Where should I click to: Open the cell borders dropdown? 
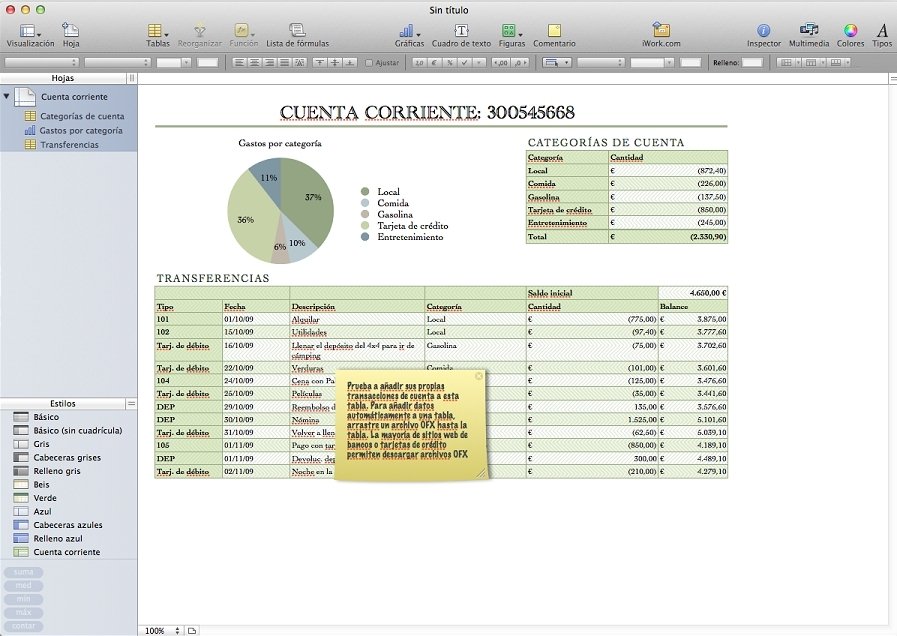[557, 62]
